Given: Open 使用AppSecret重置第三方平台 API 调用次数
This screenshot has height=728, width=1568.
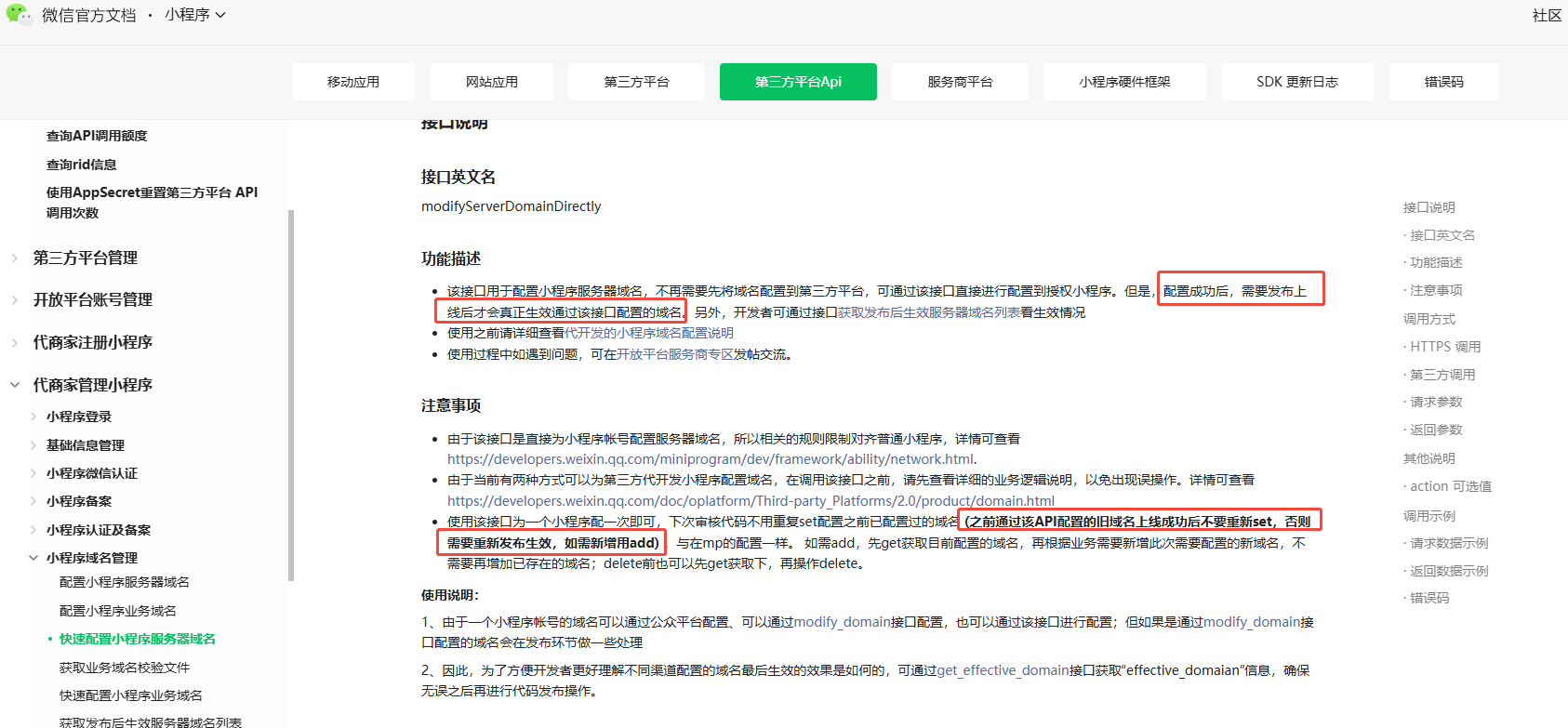Looking at the screenshot, I should click(152, 203).
